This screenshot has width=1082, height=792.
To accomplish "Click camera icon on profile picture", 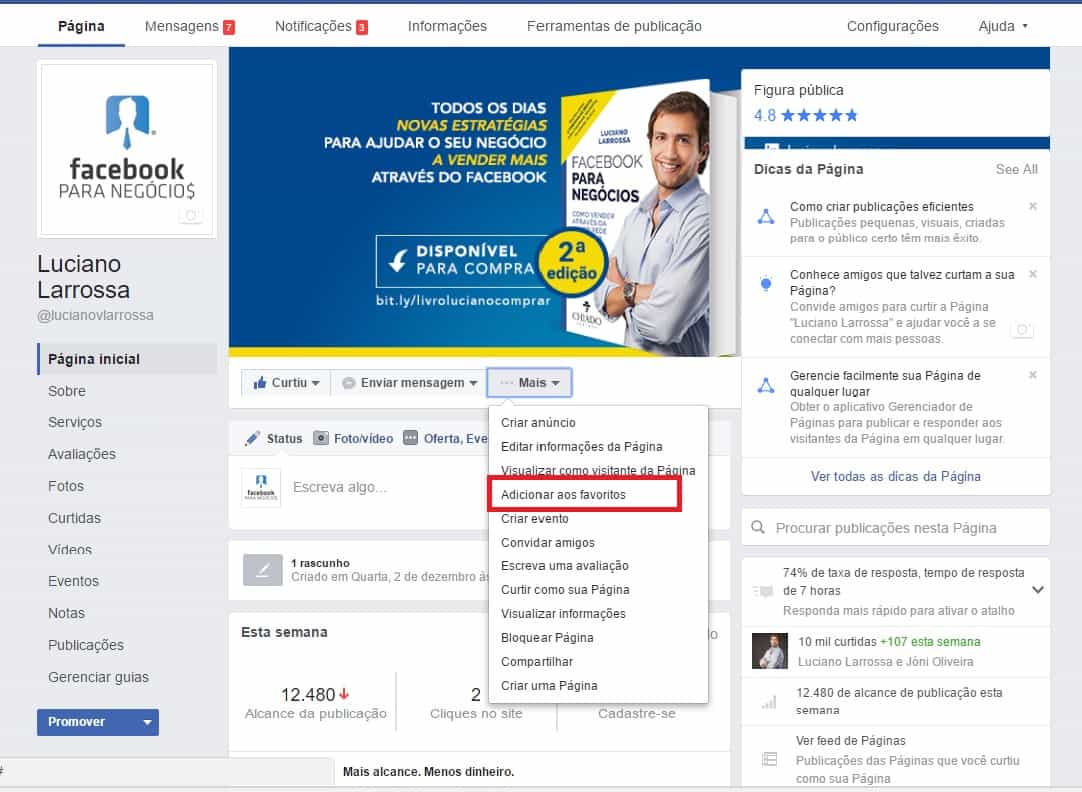I will click(x=191, y=216).
